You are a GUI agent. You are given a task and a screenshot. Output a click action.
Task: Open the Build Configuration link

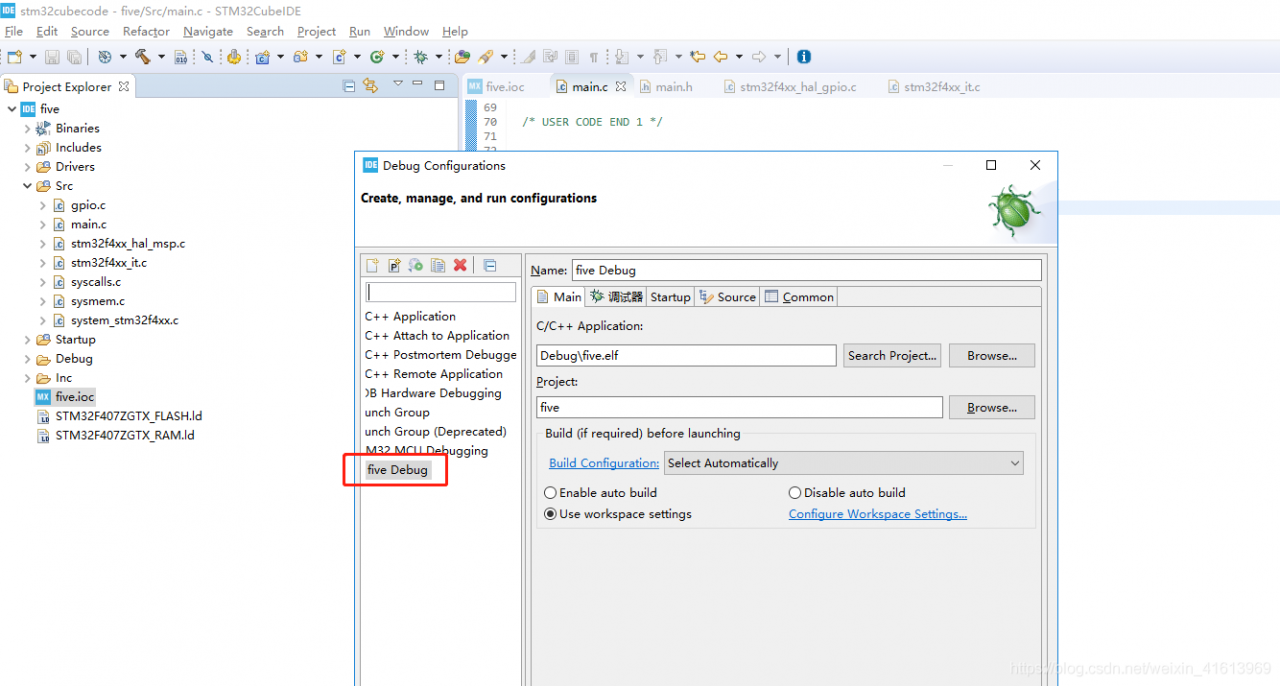(x=604, y=463)
